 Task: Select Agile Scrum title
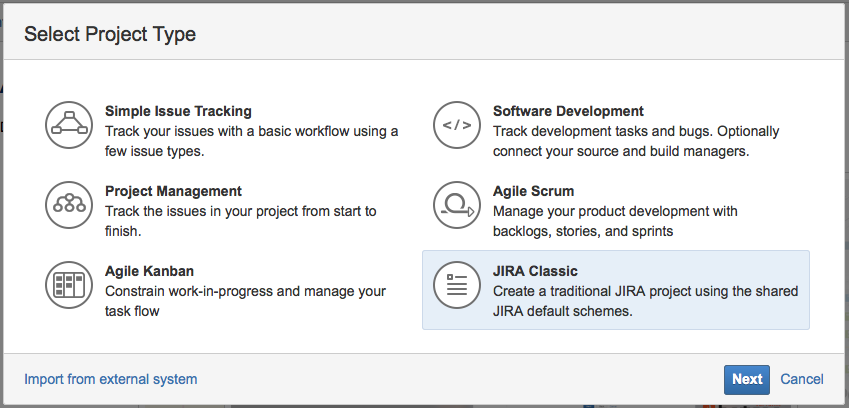pyautogui.click(x=533, y=191)
